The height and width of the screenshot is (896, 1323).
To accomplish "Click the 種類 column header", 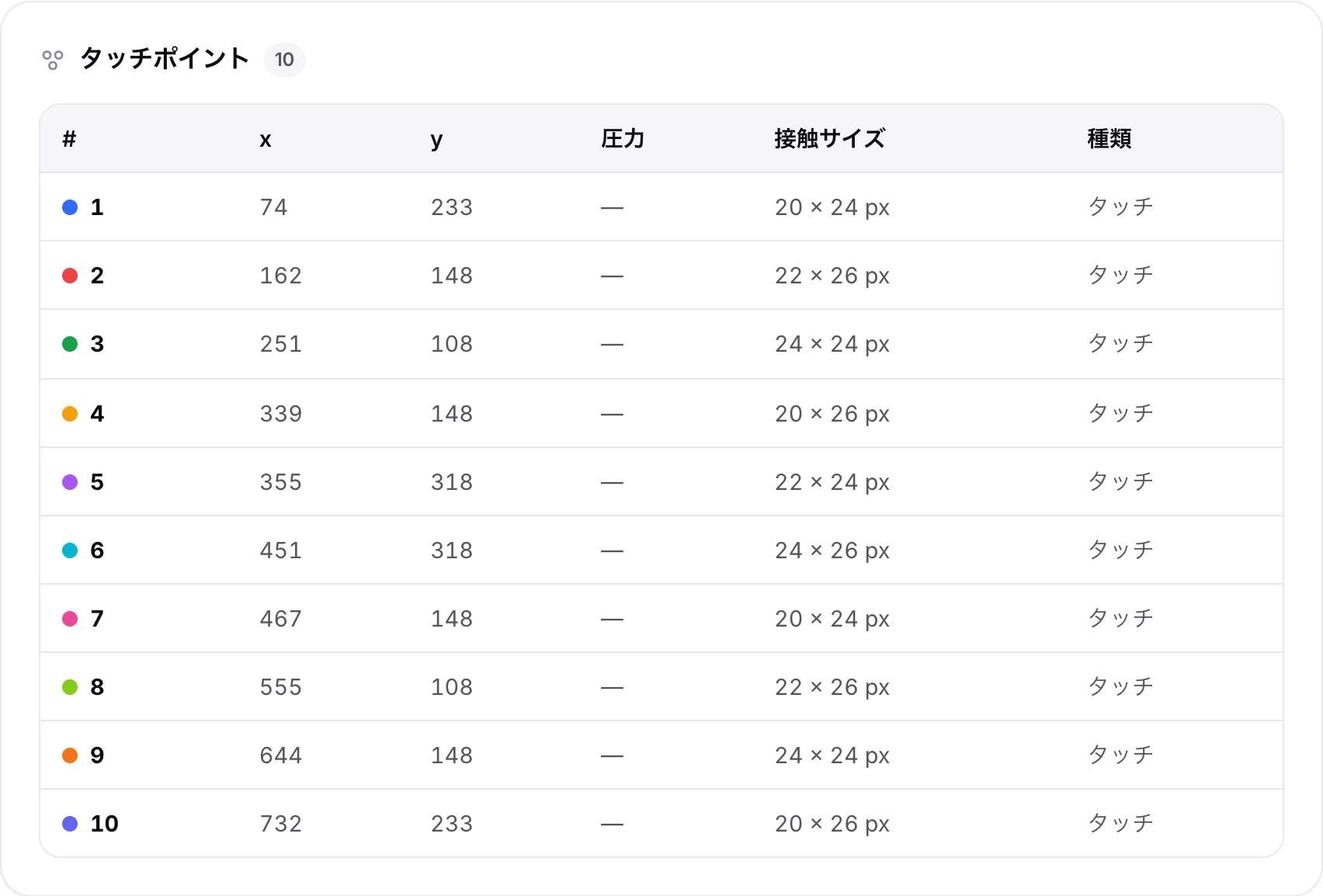I will pyautogui.click(x=1109, y=139).
